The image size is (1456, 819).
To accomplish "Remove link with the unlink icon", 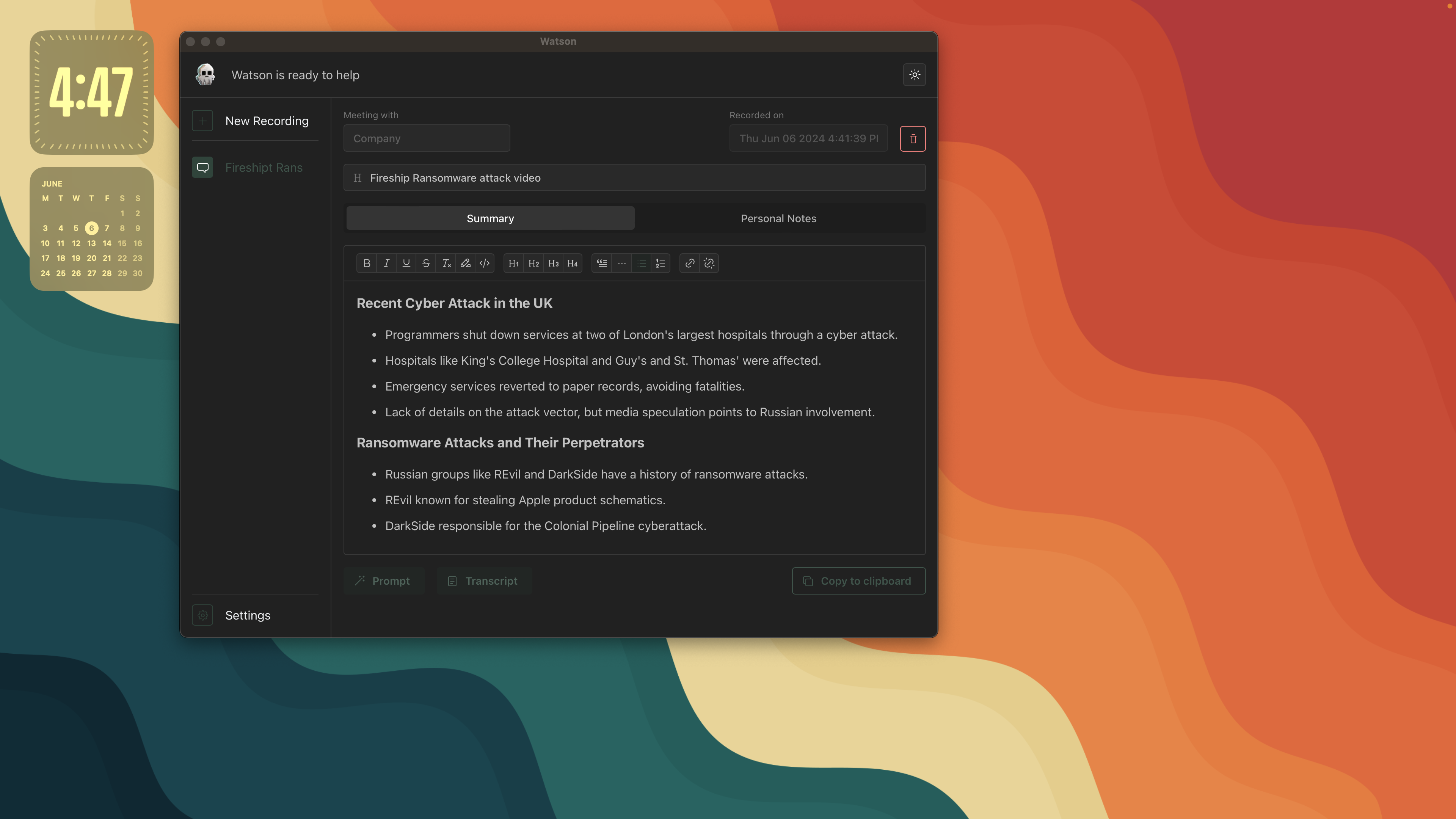I will coord(709,264).
